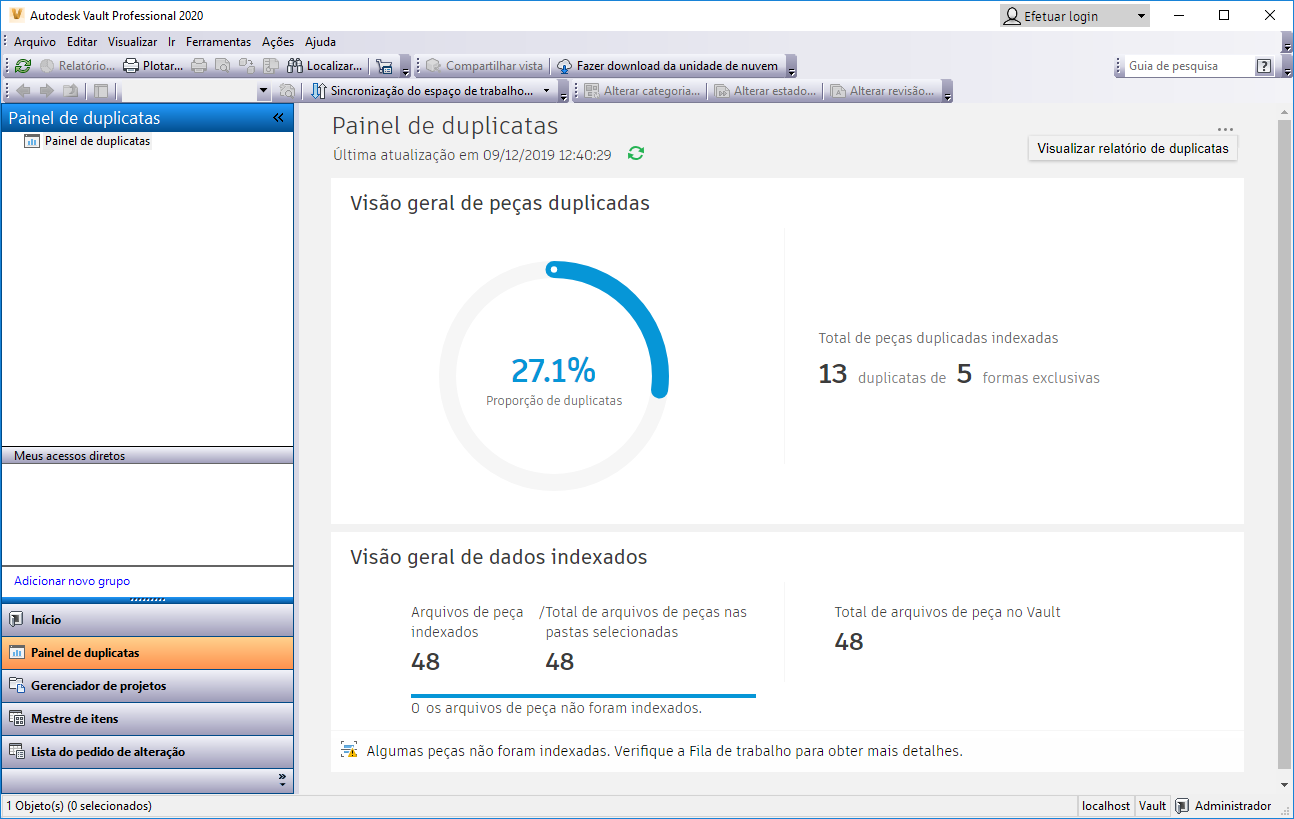Image resolution: width=1294 pixels, height=819 pixels.
Task: Click the greyed refresh-view icon beside path box
Action: click(287, 91)
